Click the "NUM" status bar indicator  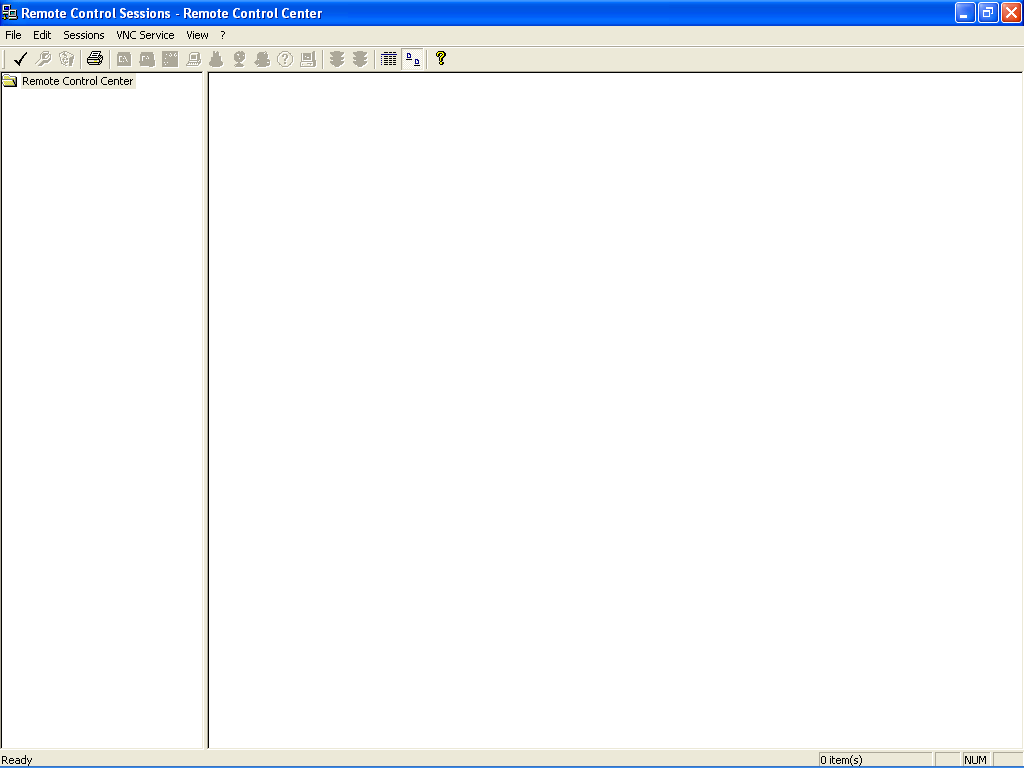pos(975,760)
